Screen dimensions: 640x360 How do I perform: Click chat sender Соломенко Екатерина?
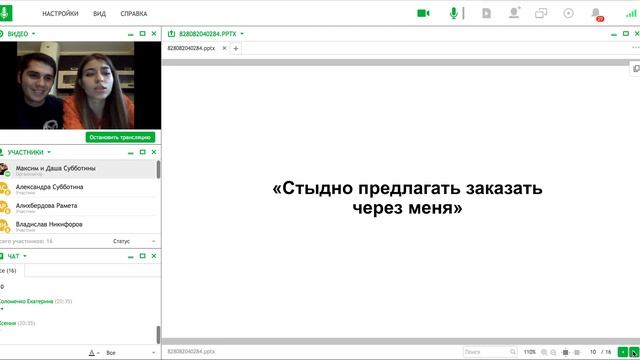(27, 301)
